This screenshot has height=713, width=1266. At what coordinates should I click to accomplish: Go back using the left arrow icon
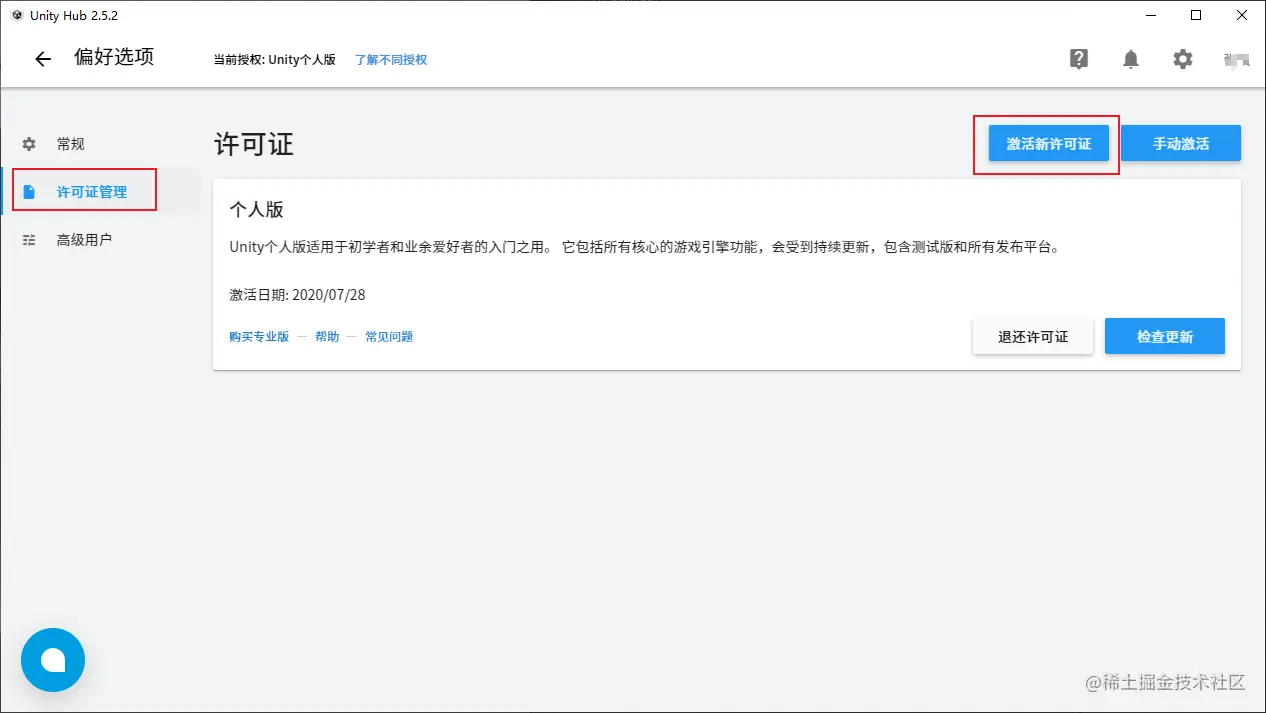click(x=42, y=59)
